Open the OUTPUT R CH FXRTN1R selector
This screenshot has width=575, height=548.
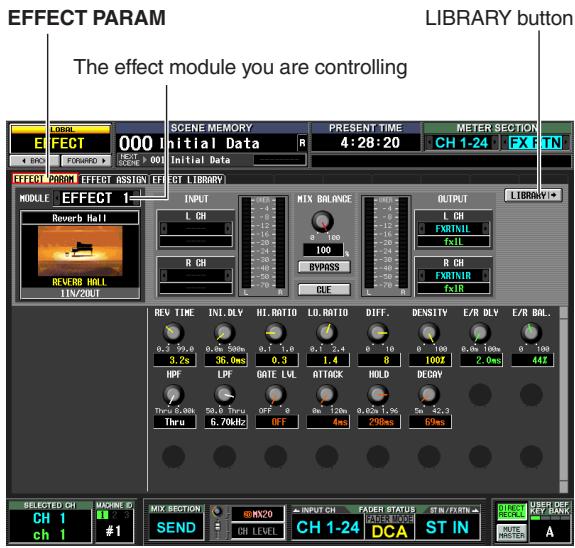453,275
